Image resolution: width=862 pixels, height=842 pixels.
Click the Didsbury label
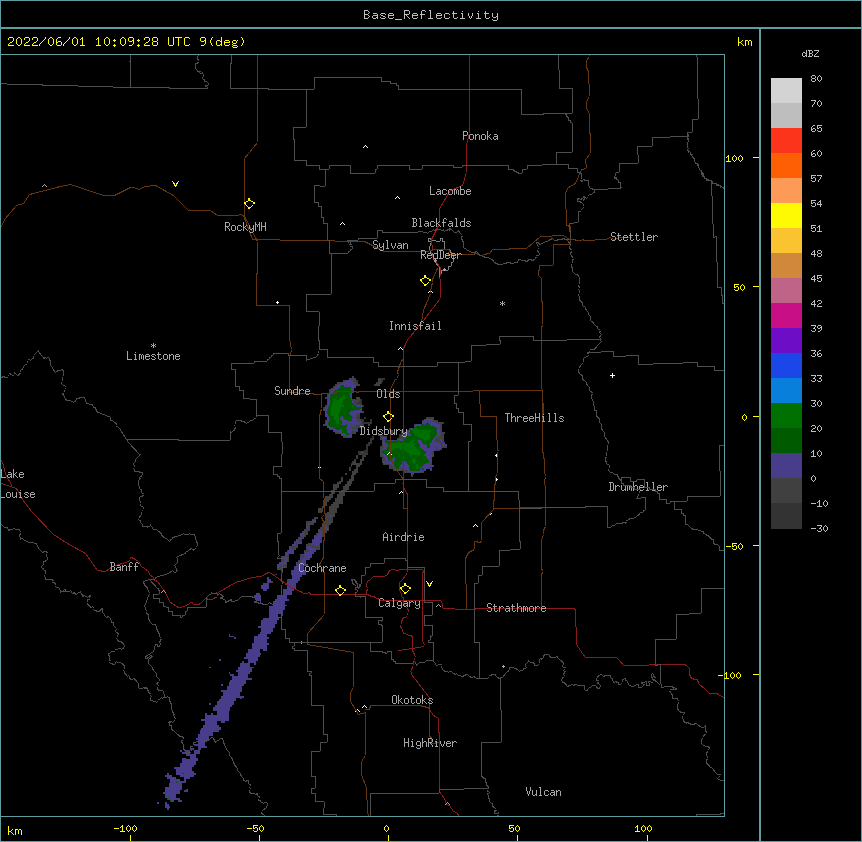point(384,431)
